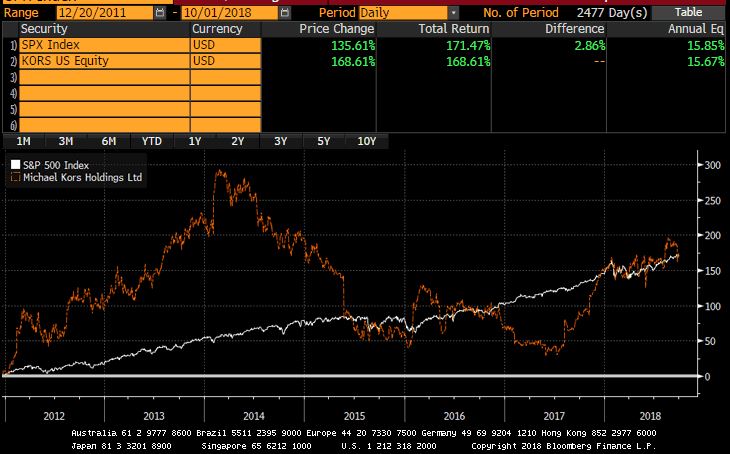
Task: Click the Michael Kors Holdings Ltd legend label
Action: pos(82,177)
